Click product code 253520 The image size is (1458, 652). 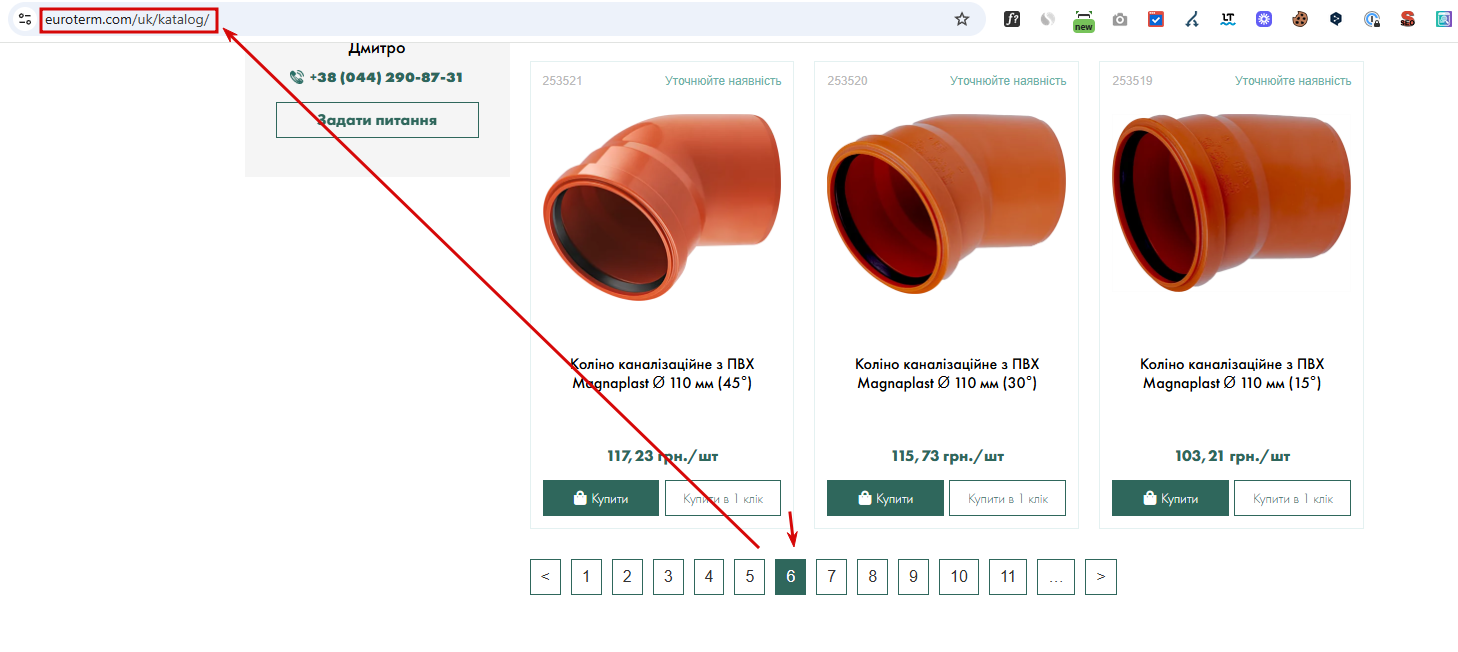(847, 81)
